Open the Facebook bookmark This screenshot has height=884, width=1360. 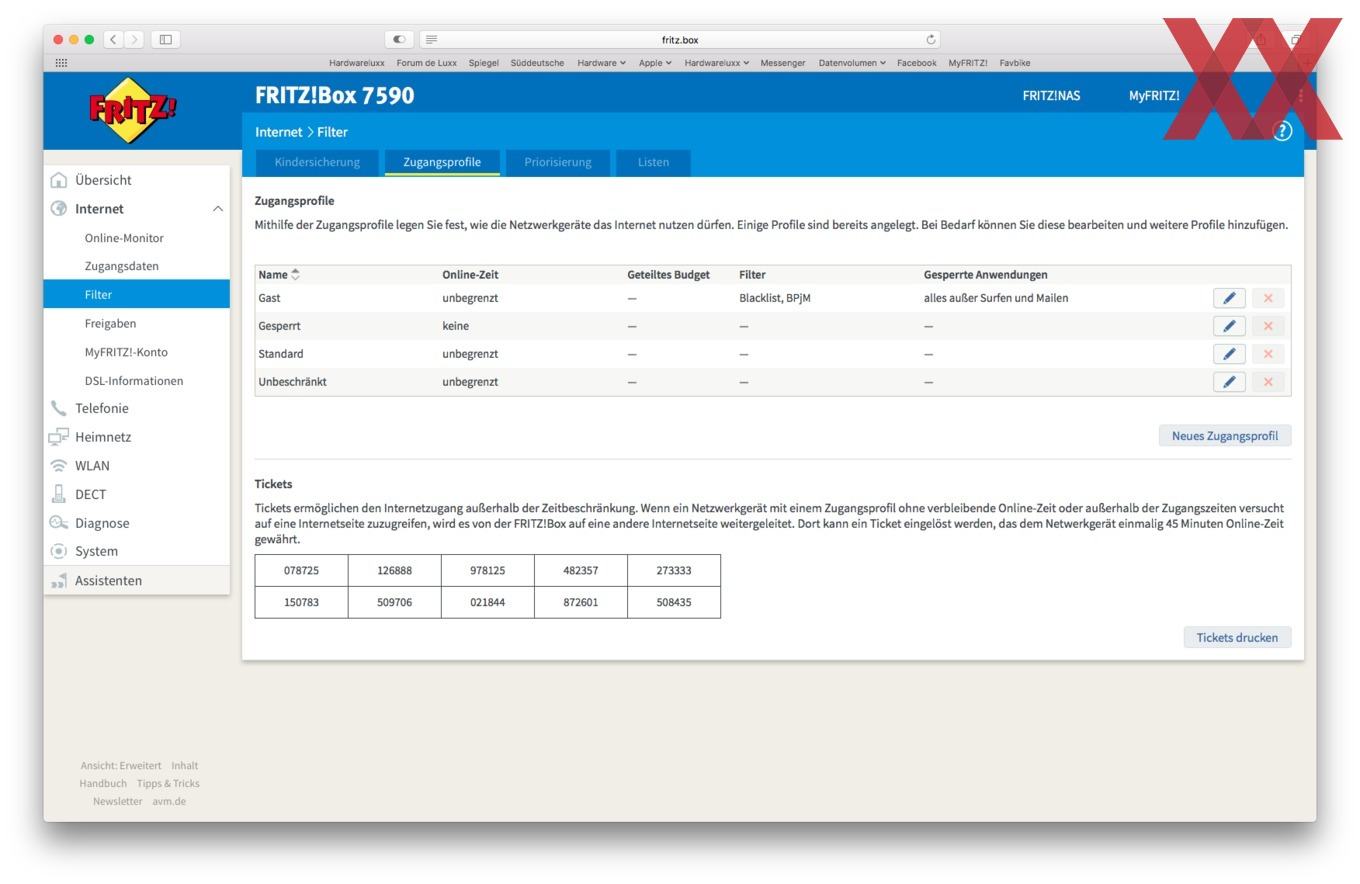tap(916, 63)
